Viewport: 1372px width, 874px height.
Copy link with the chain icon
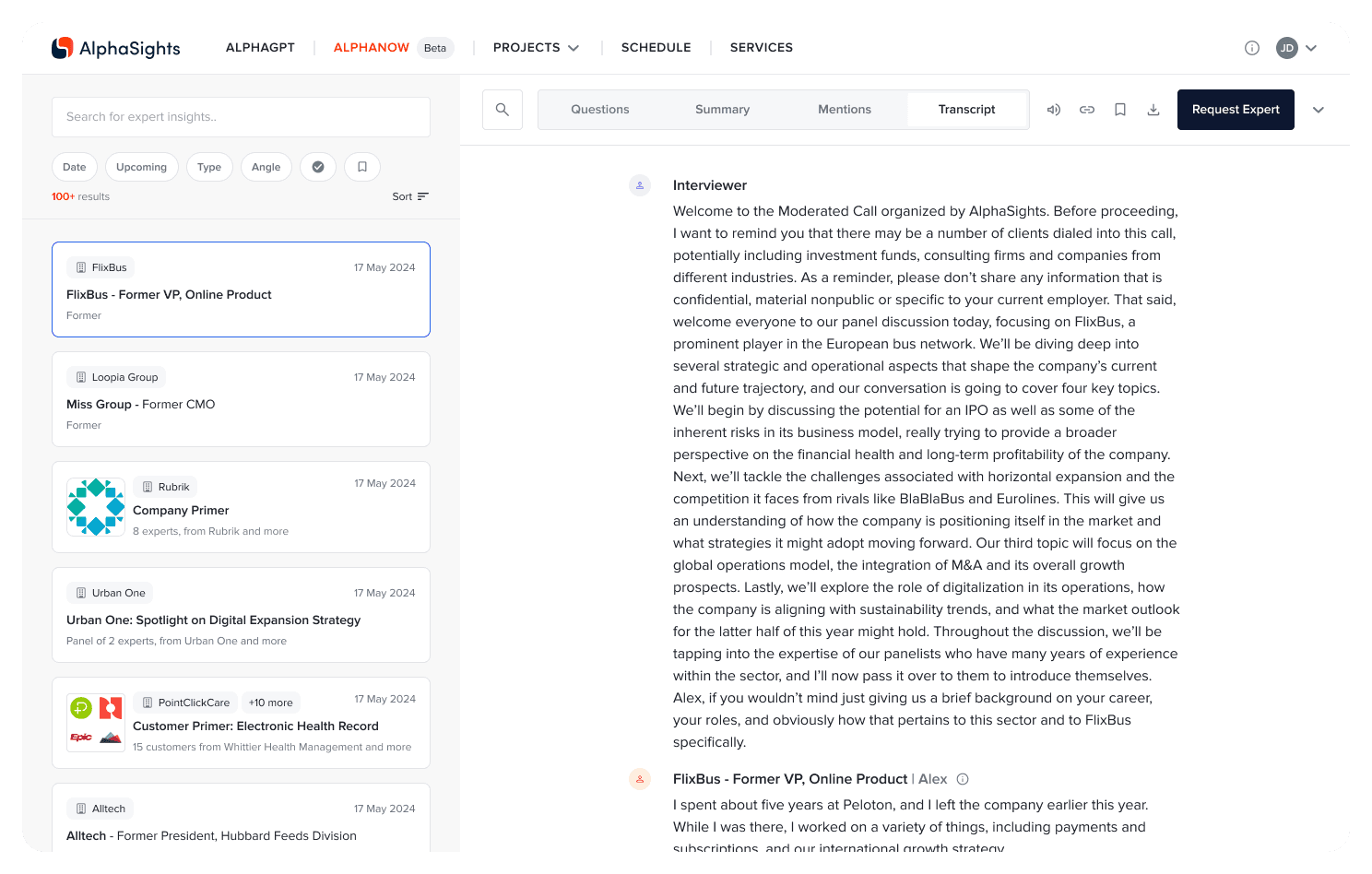pos(1087,110)
